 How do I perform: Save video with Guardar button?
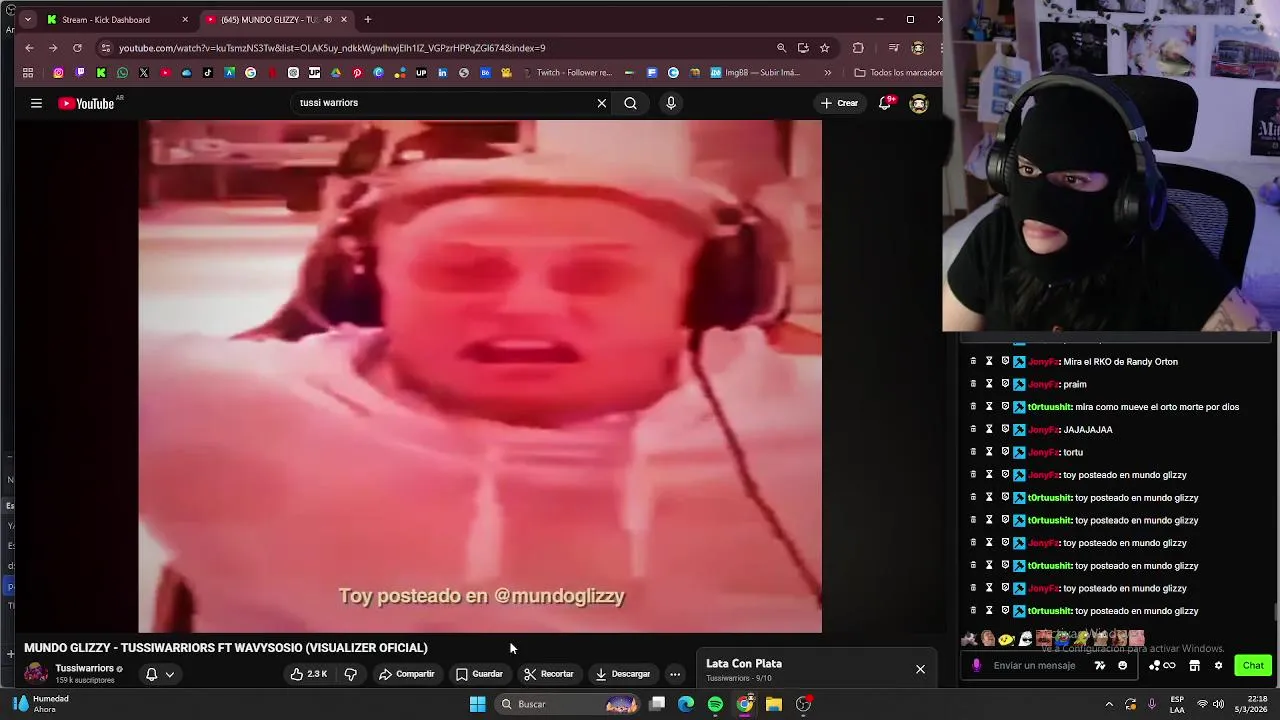pos(479,674)
